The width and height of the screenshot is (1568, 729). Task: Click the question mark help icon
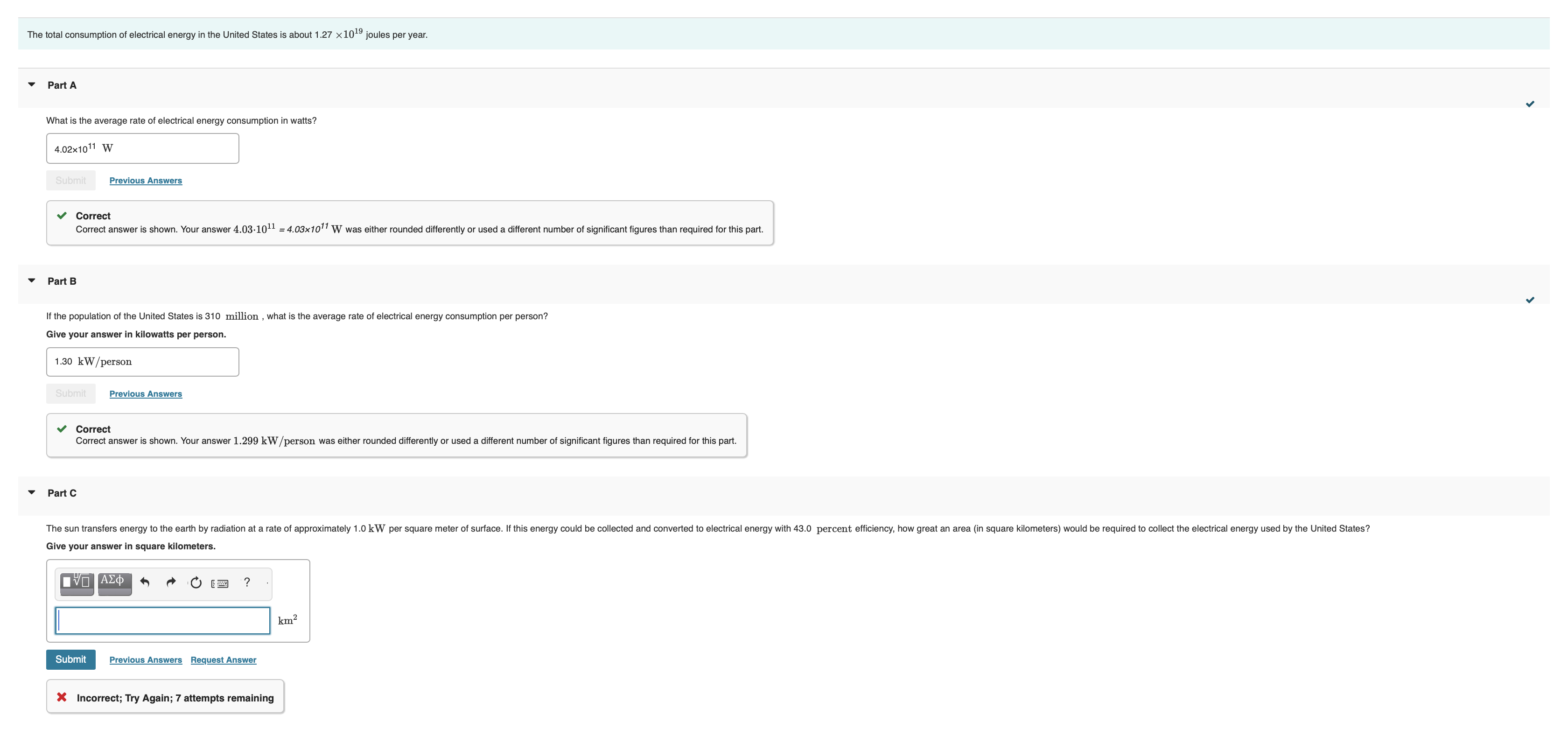pos(246,582)
